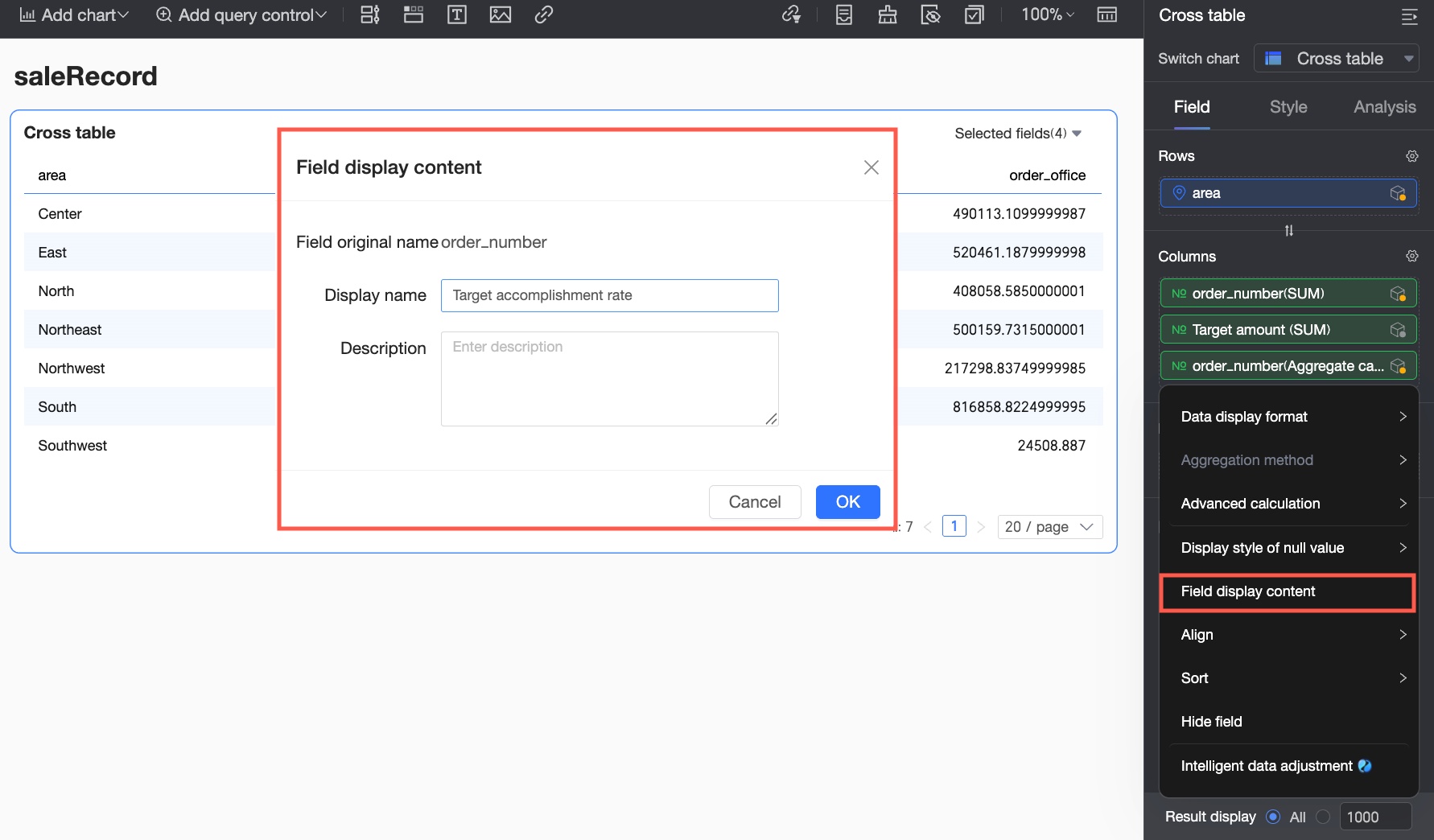The image size is (1434, 840).
Task: Open the Add chart dropdown
Action: click(74, 14)
